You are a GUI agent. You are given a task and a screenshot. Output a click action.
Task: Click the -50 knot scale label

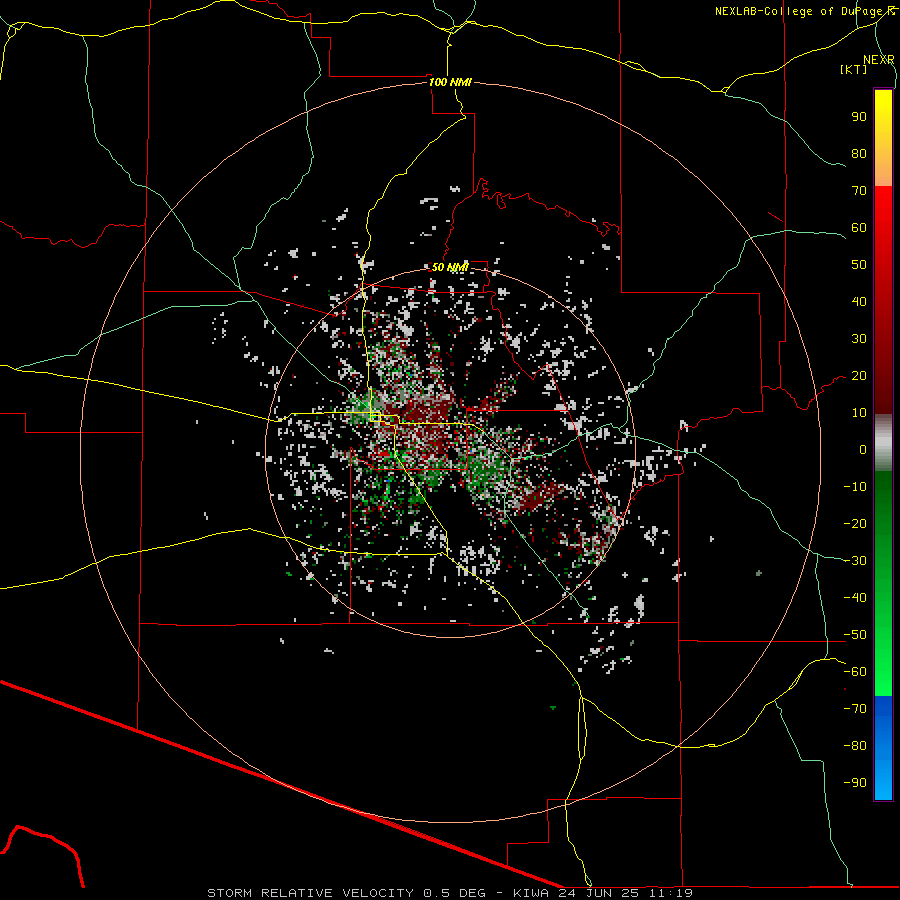855,635
